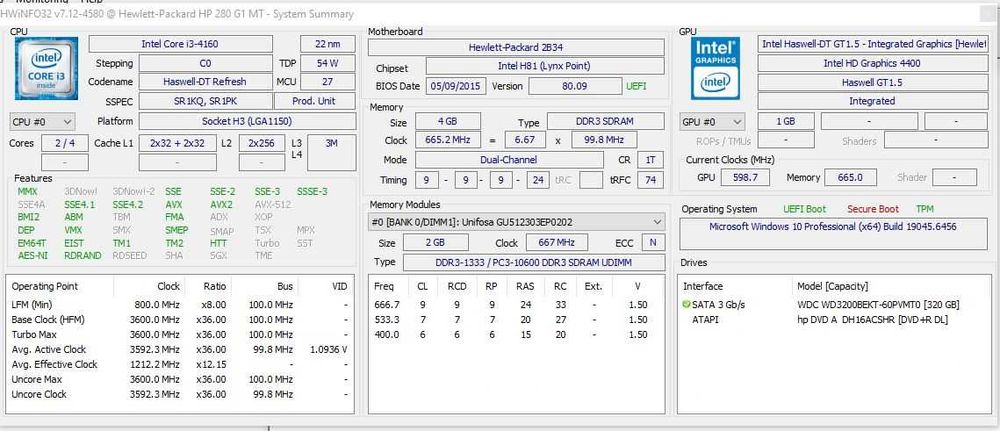Select the hp DVD A DH16ACSHR drive entry
The image size is (1000, 431).
[872, 319]
